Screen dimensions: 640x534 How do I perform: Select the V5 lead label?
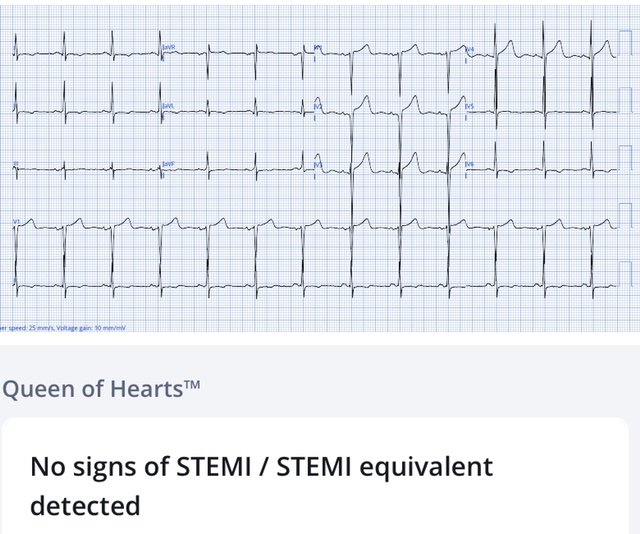coord(469,105)
